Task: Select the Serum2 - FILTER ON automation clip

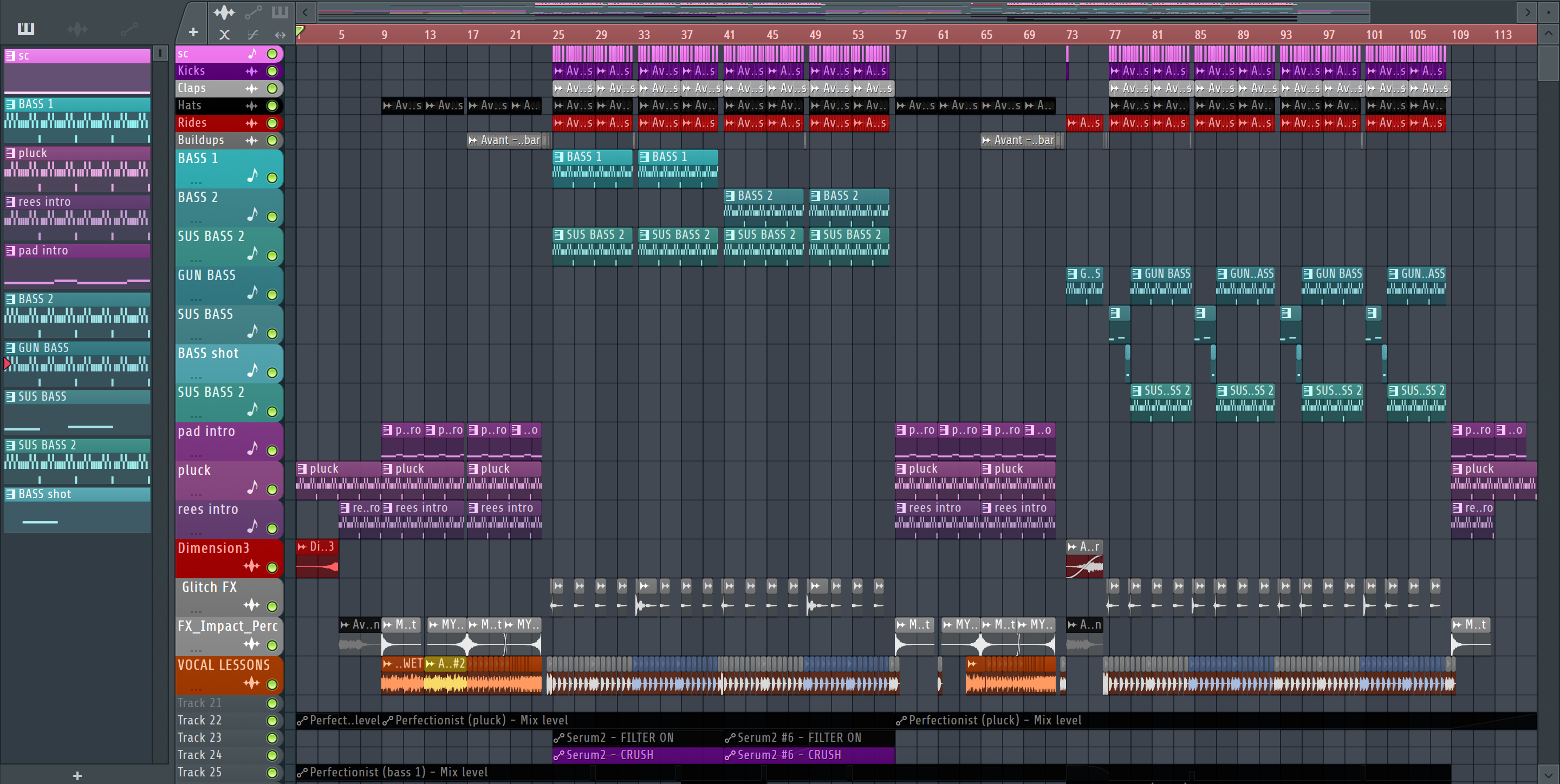Action: 638,737
